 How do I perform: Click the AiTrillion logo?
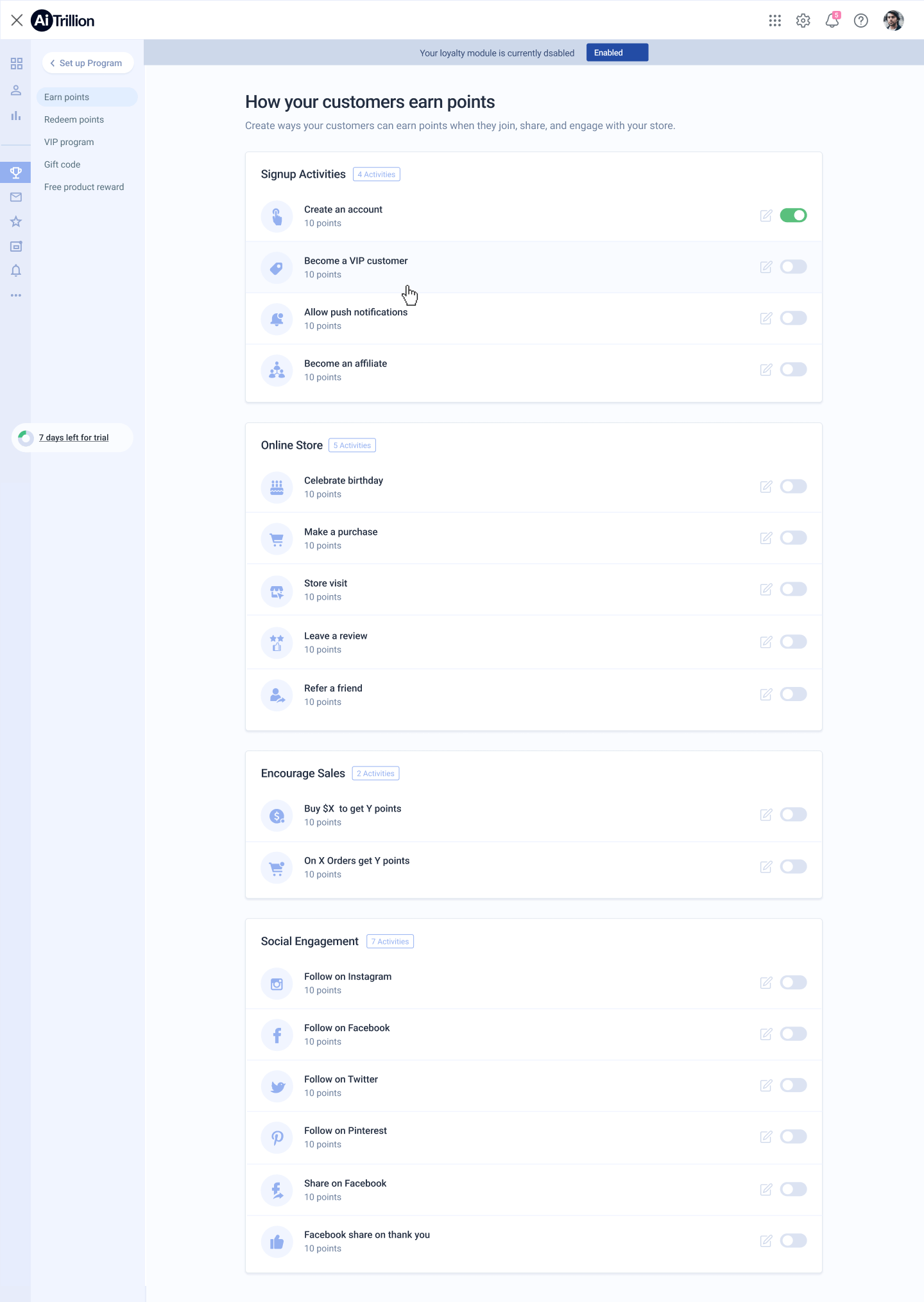(x=63, y=21)
